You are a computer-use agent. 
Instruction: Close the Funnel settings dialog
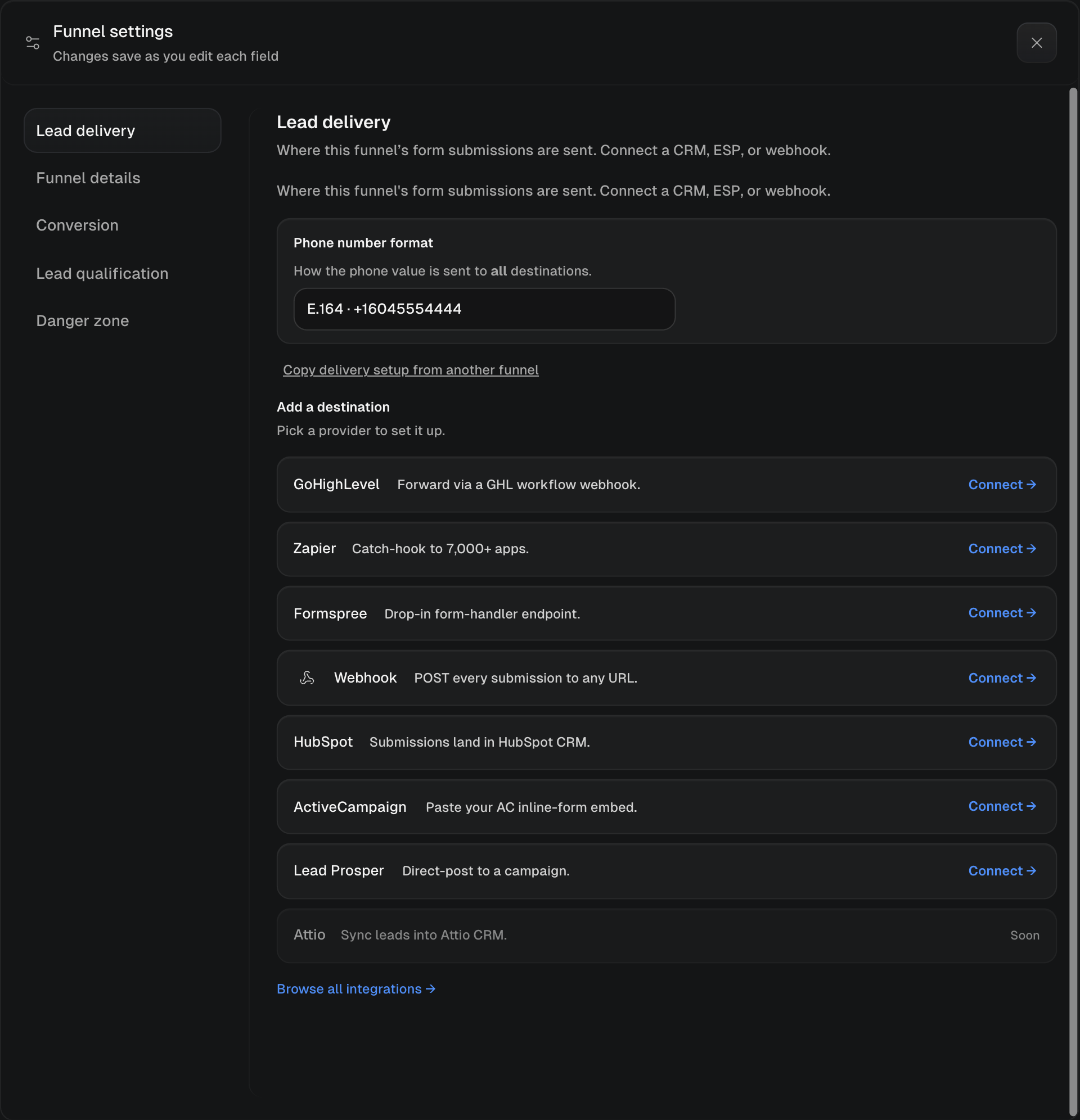(x=1036, y=43)
